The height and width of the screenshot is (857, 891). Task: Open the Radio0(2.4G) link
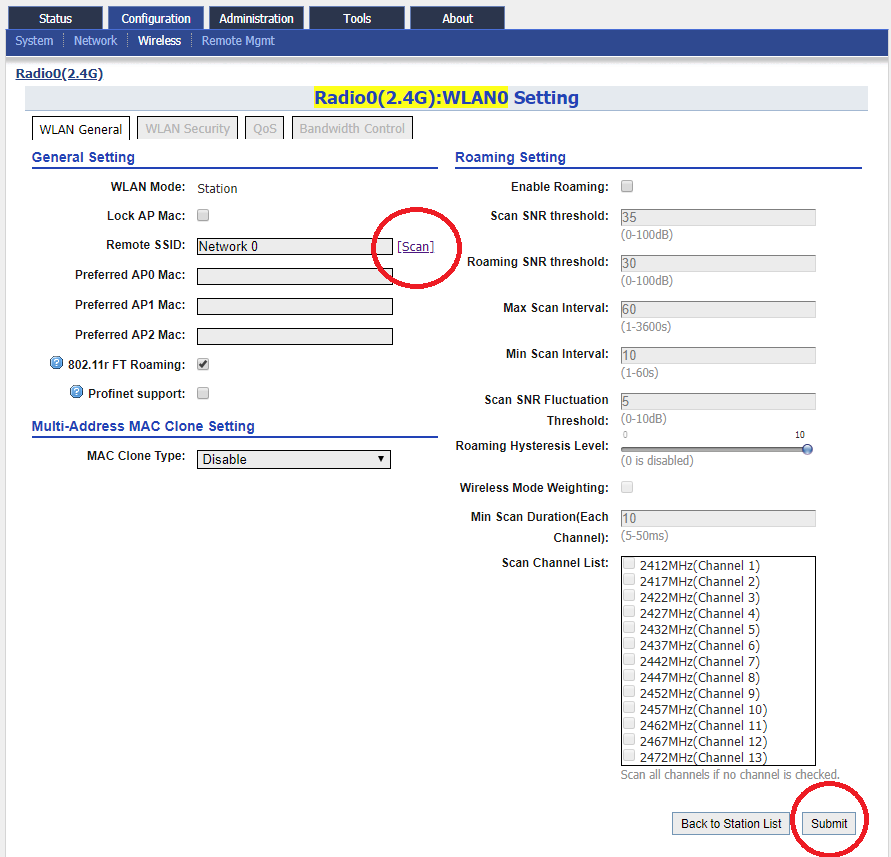[x=59, y=73]
